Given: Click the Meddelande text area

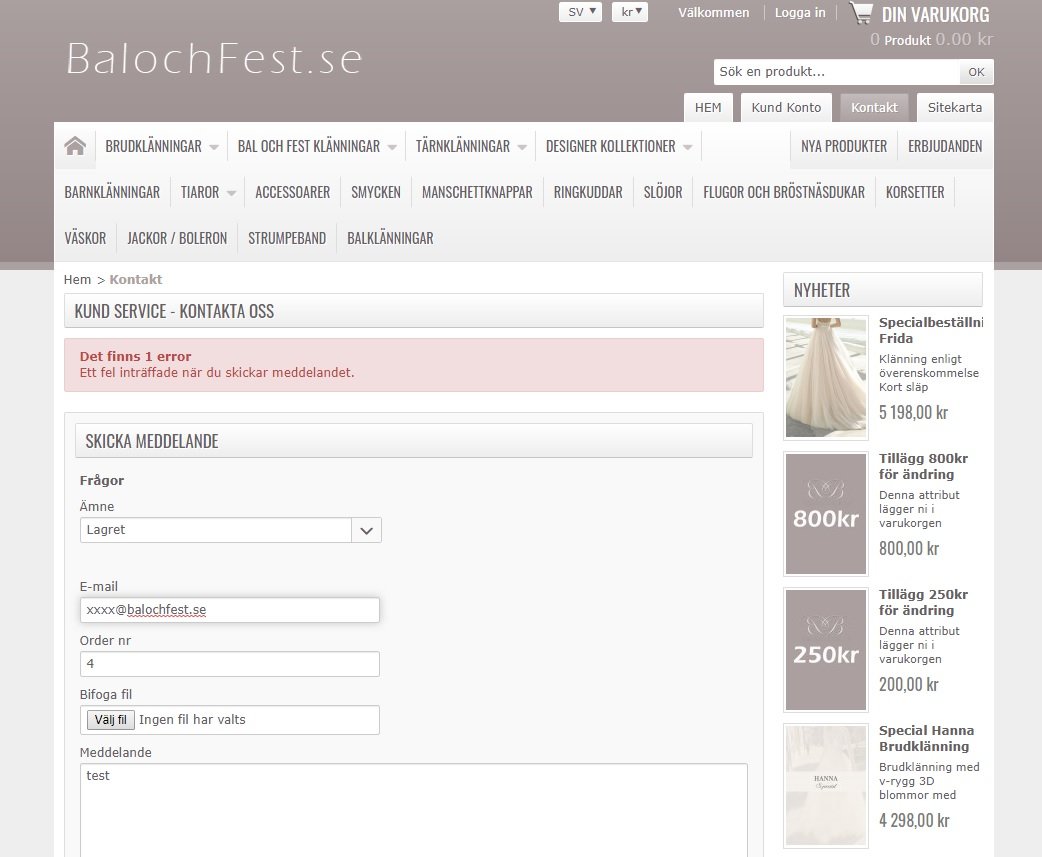Looking at the screenshot, I should [x=413, y=810].
